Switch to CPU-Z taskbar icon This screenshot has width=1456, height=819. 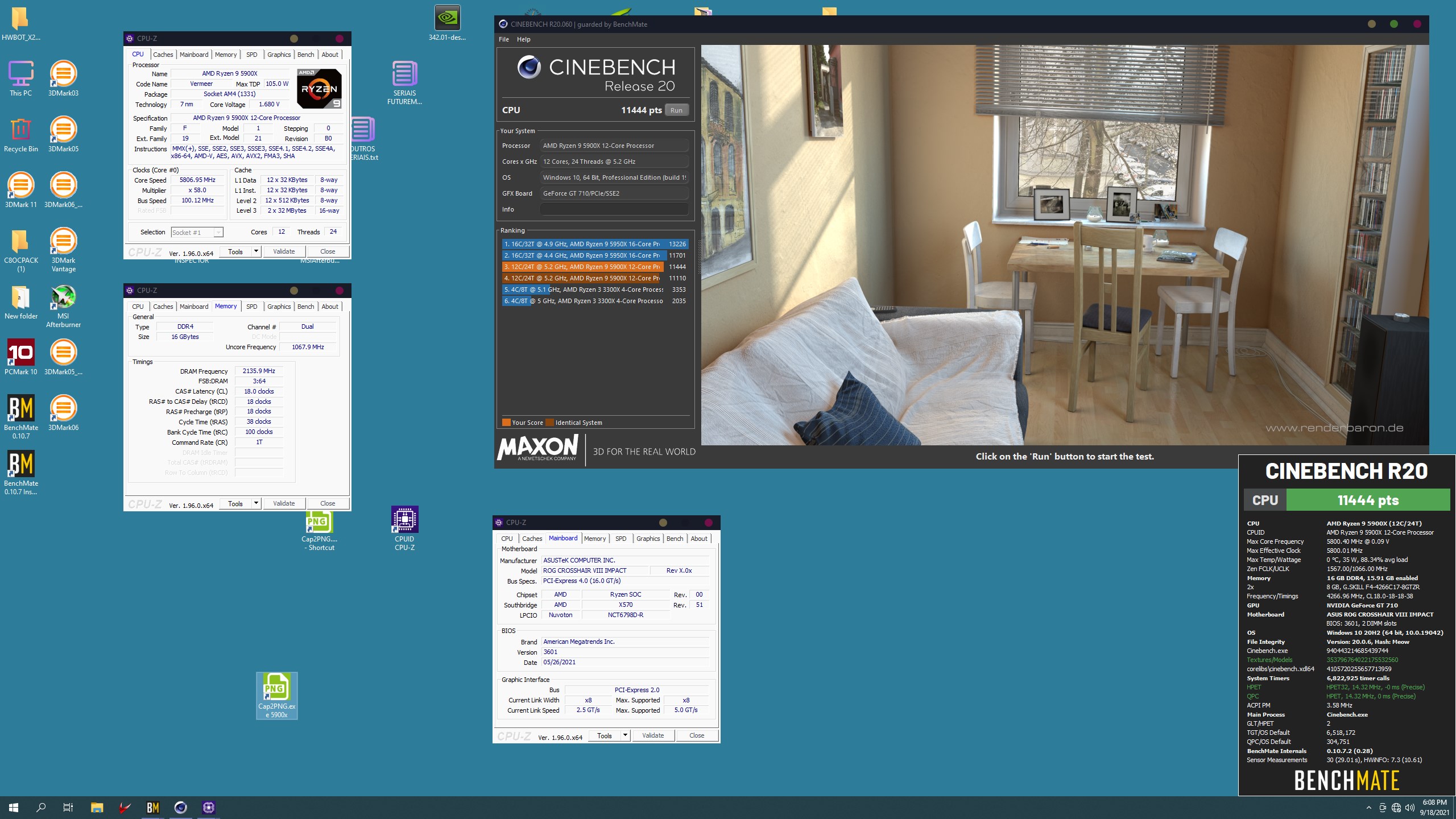click(208, 807)
